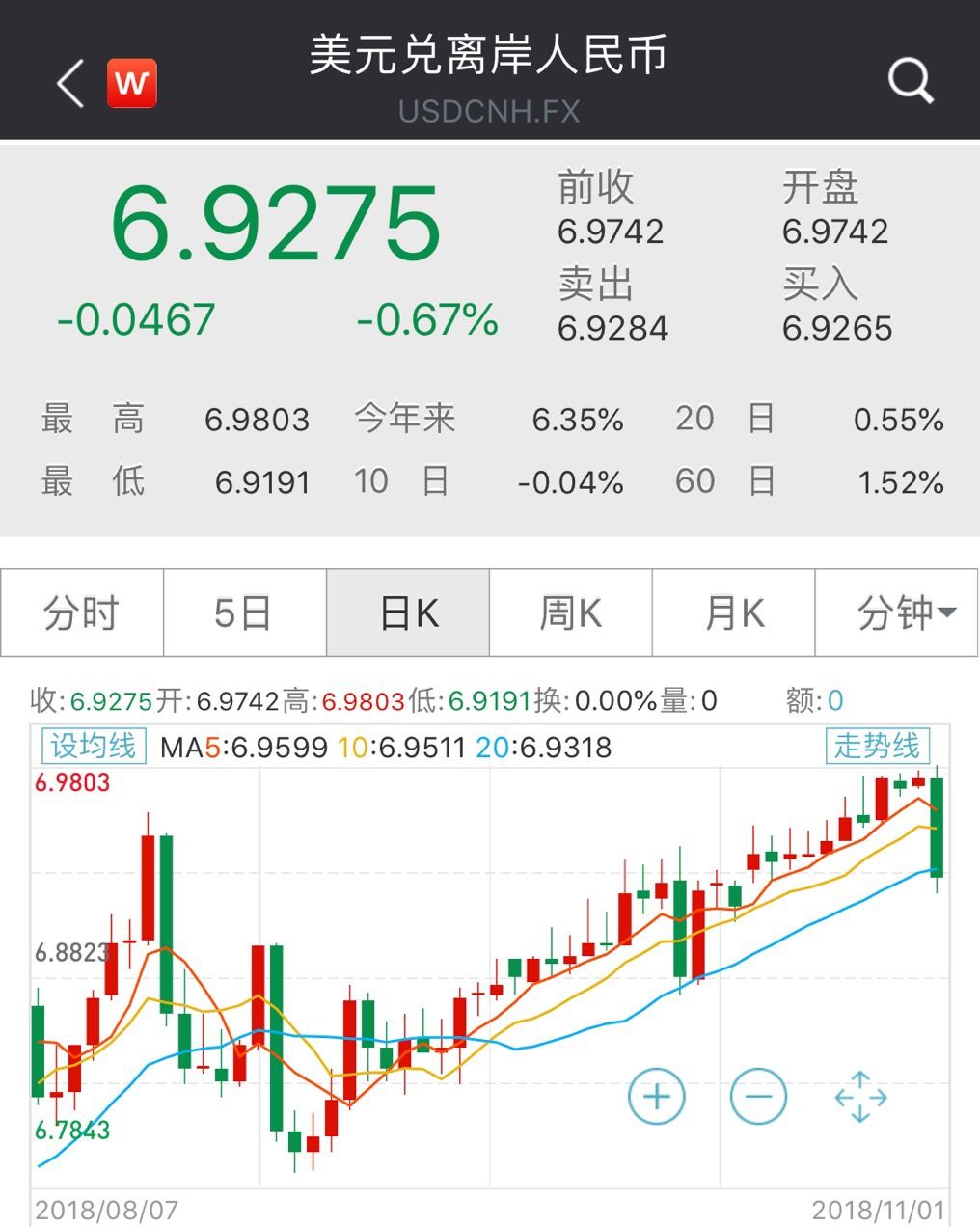Tap the MA20 value 6.9318
The height and width of the screenshot is (1227, 980).
click(x=566, y=748)
